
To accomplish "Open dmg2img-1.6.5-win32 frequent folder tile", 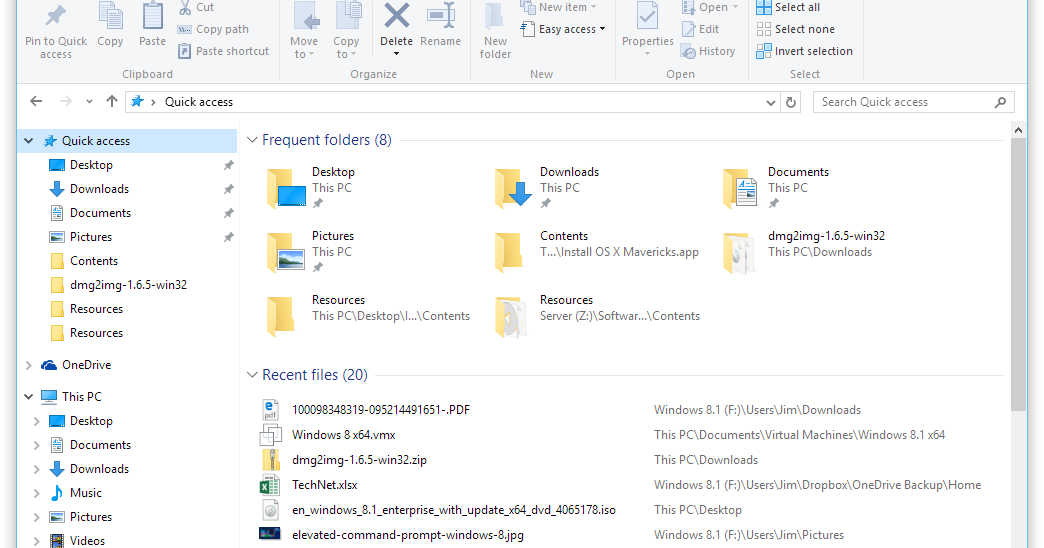I will tap(804, 252).
